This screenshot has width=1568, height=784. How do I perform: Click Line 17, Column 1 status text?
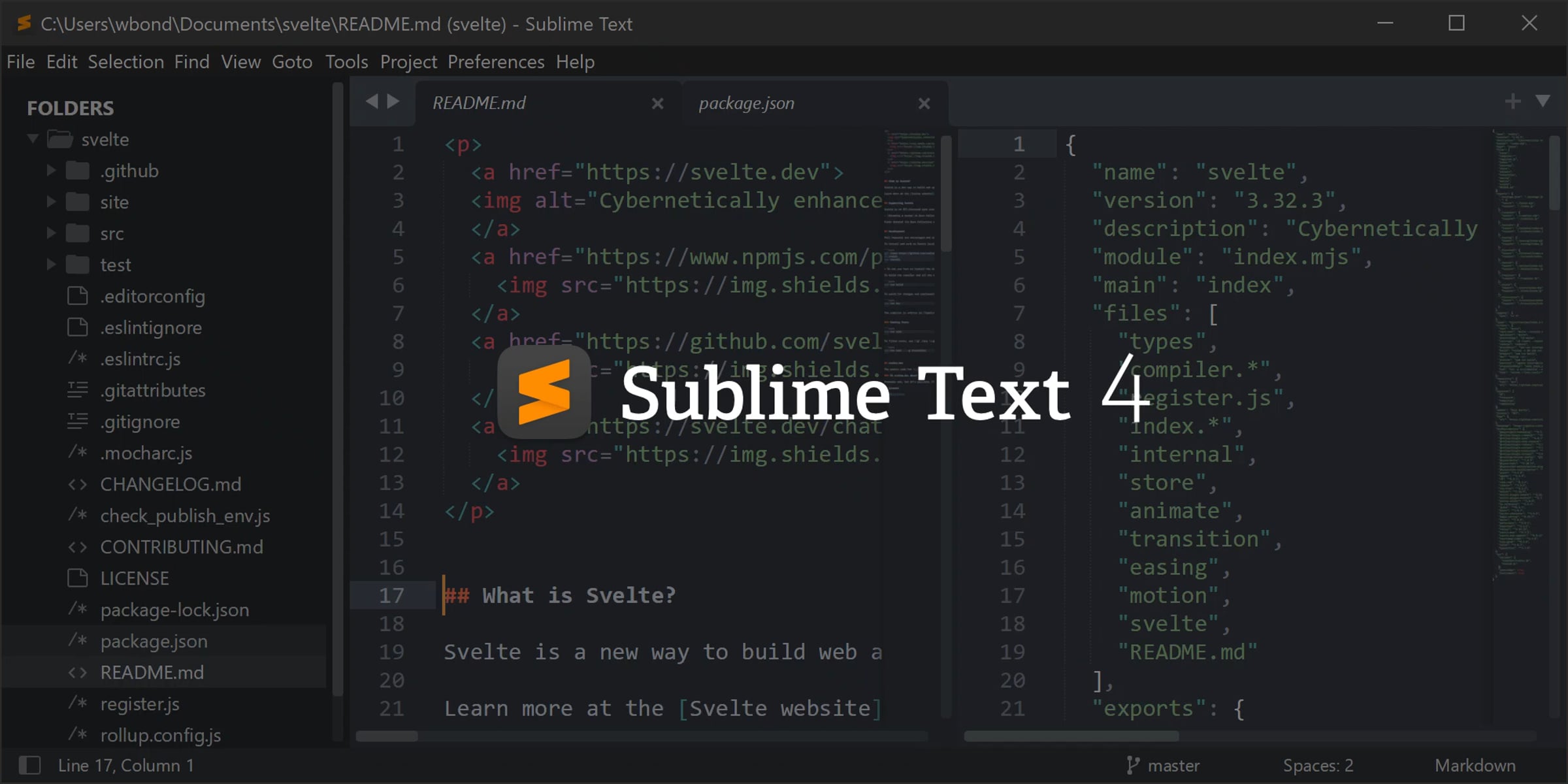point(125,765)
